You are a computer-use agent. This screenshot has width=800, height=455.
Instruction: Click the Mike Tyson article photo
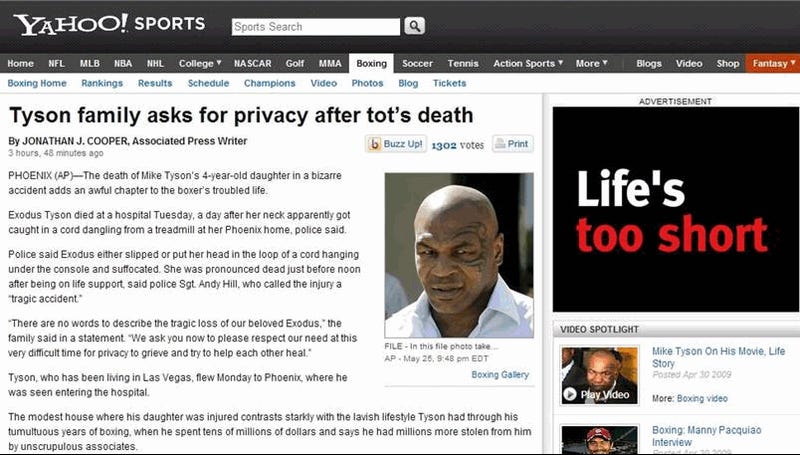[x=459, y=255]
